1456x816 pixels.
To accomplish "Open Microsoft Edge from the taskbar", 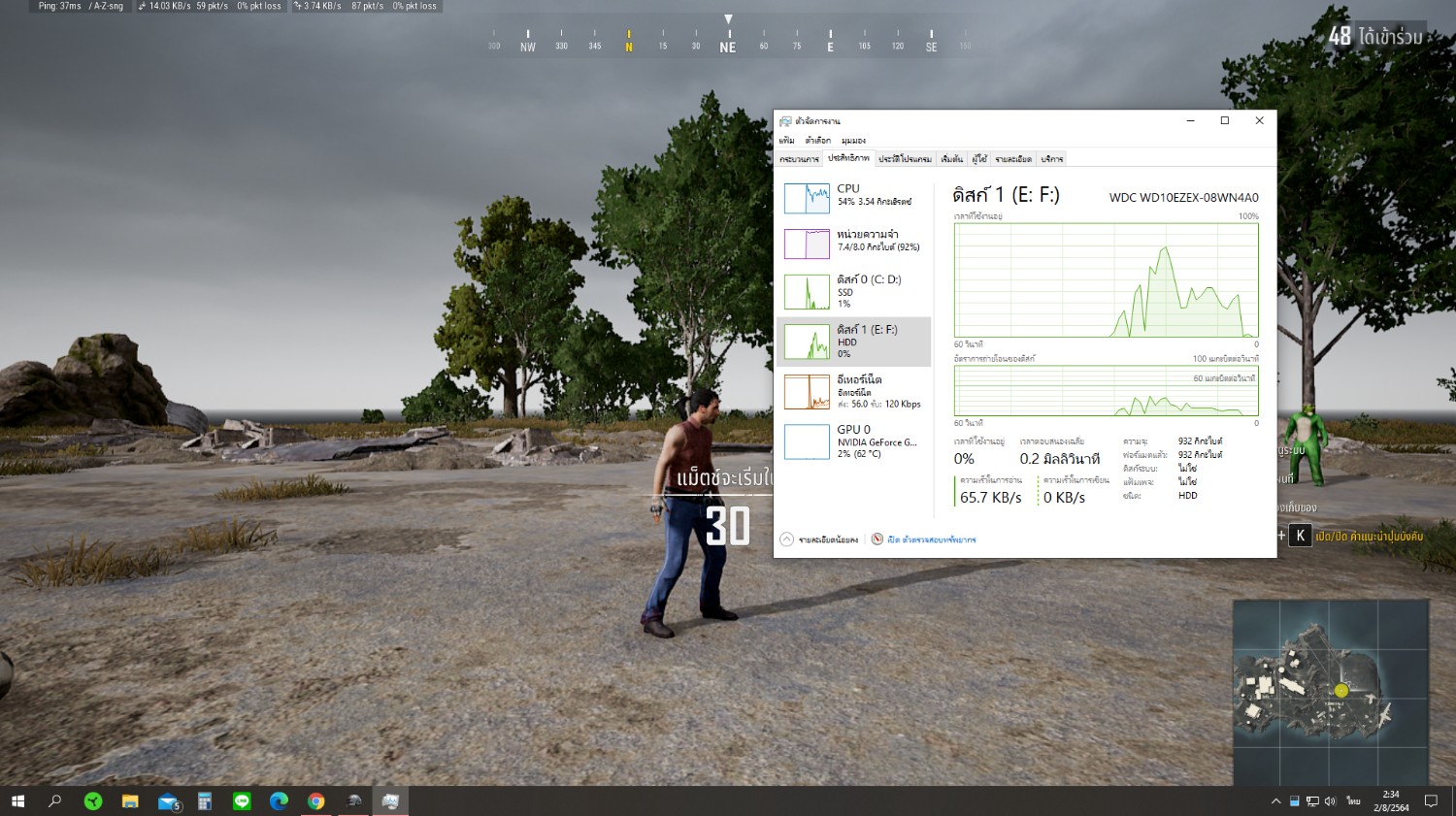I will (279, 801).
